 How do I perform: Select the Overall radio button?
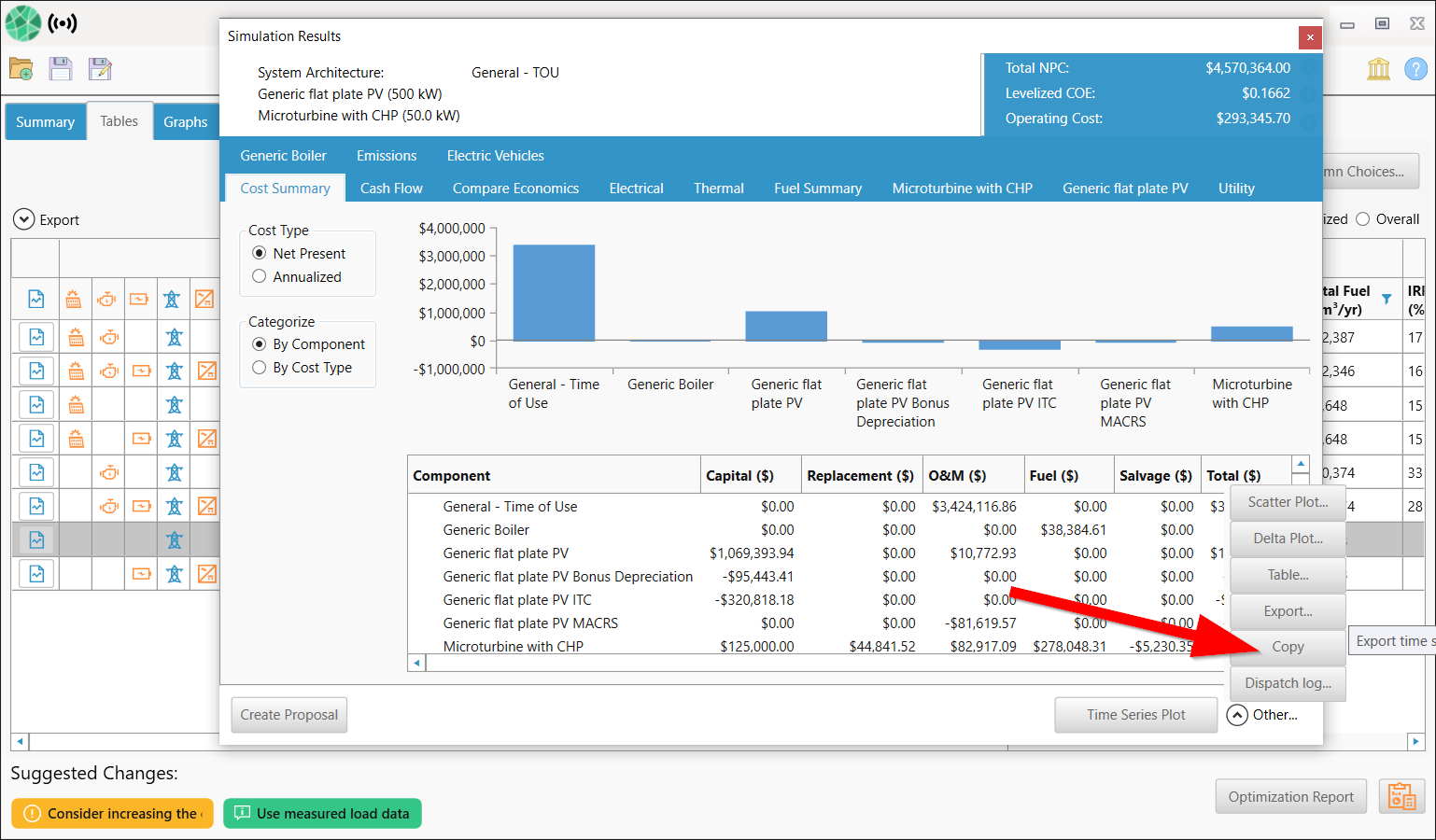tap(1363, 219)
